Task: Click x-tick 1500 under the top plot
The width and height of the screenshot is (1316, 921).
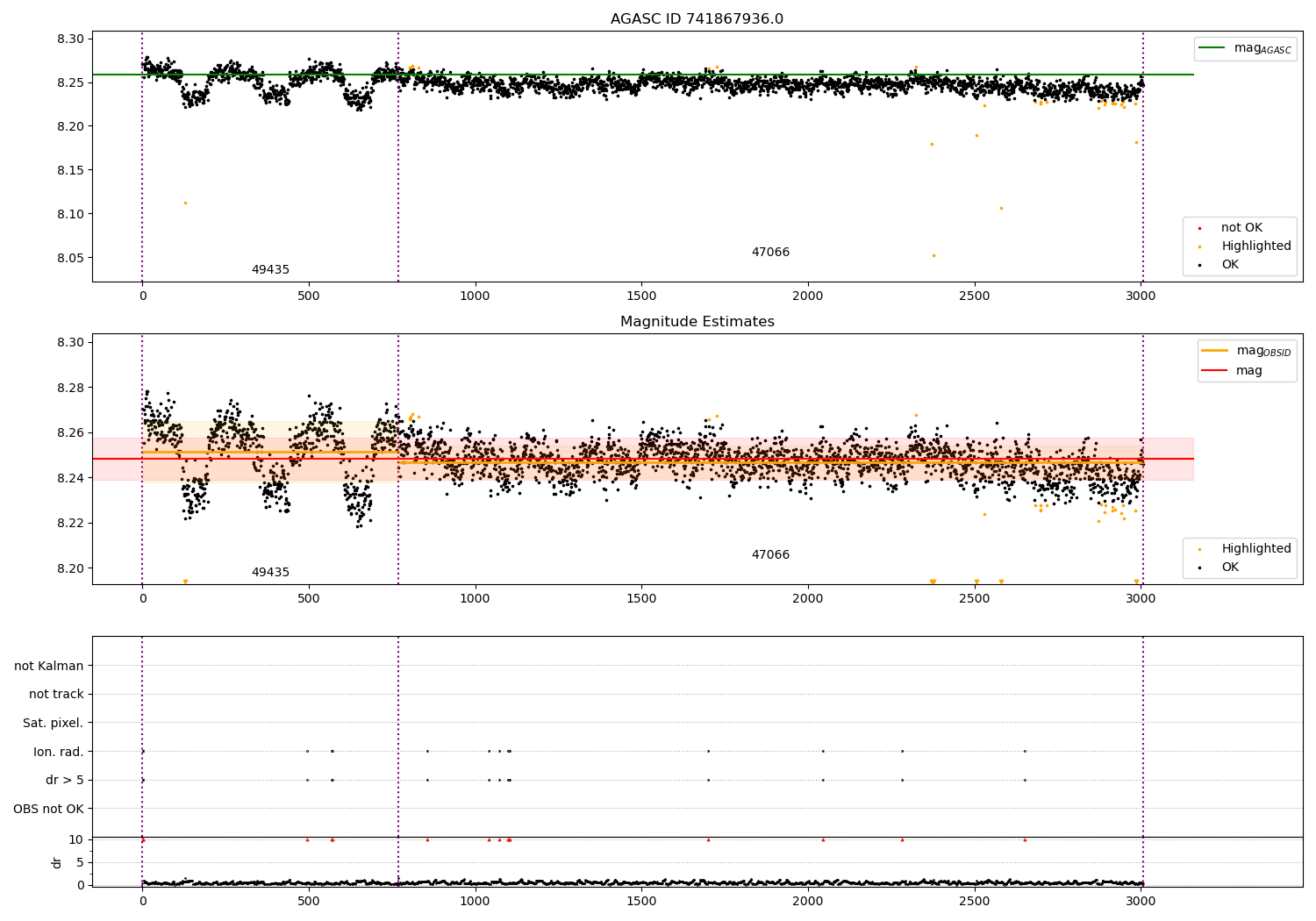Action: coord(641,296)
